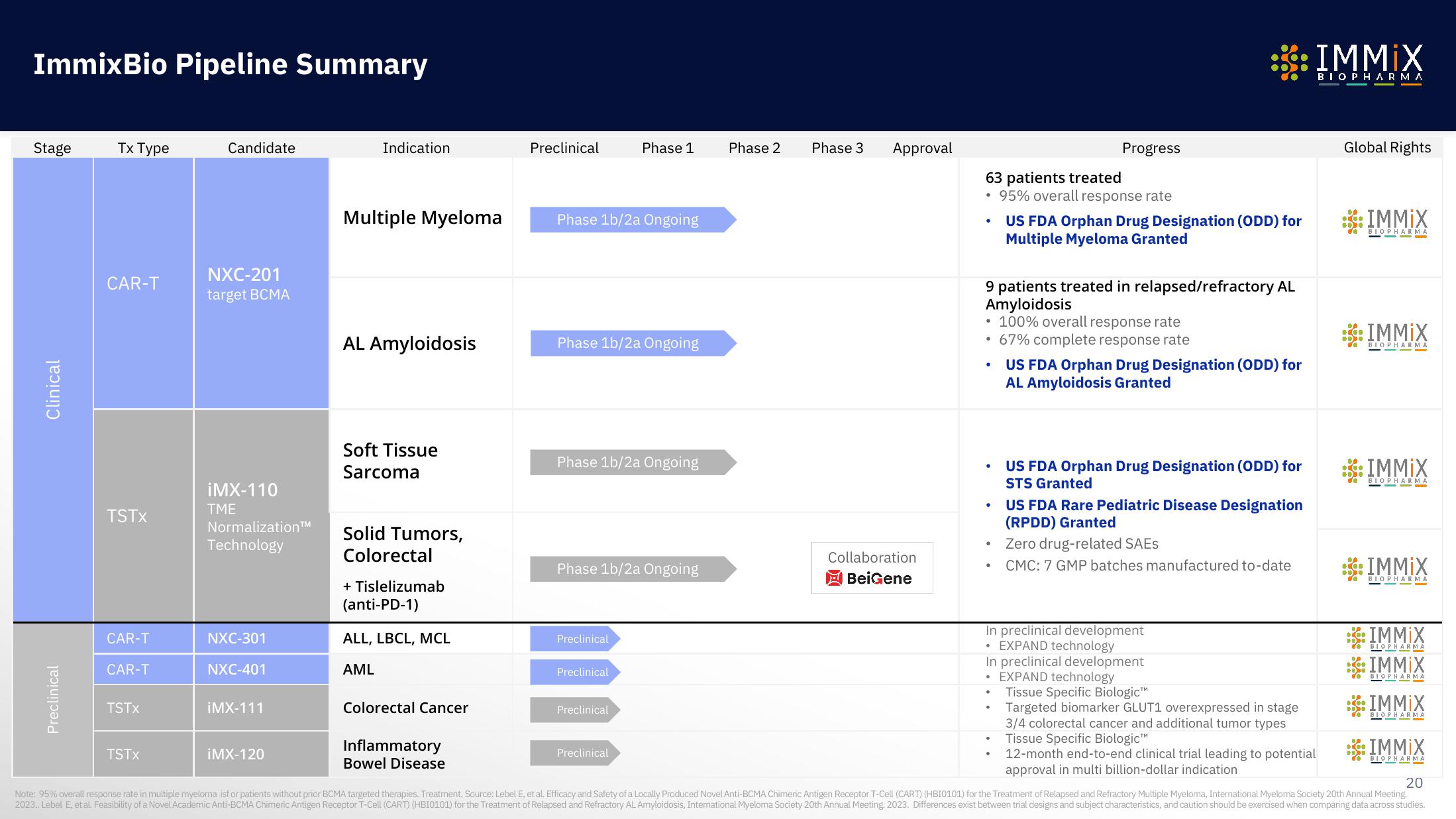Click '+ Tislelizumab (anti-PD-1)' text
This screenshot has width=1456, height=819.
click(x=393, y=595)
